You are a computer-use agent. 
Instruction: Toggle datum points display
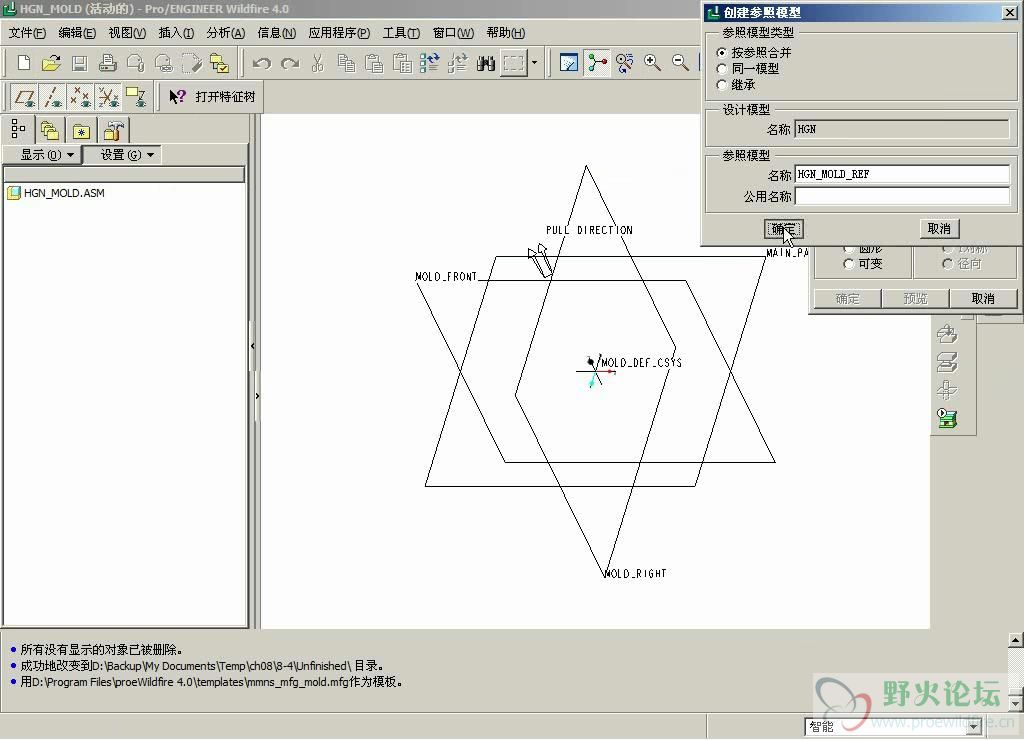pyautogui.click(x=80, y=97)
